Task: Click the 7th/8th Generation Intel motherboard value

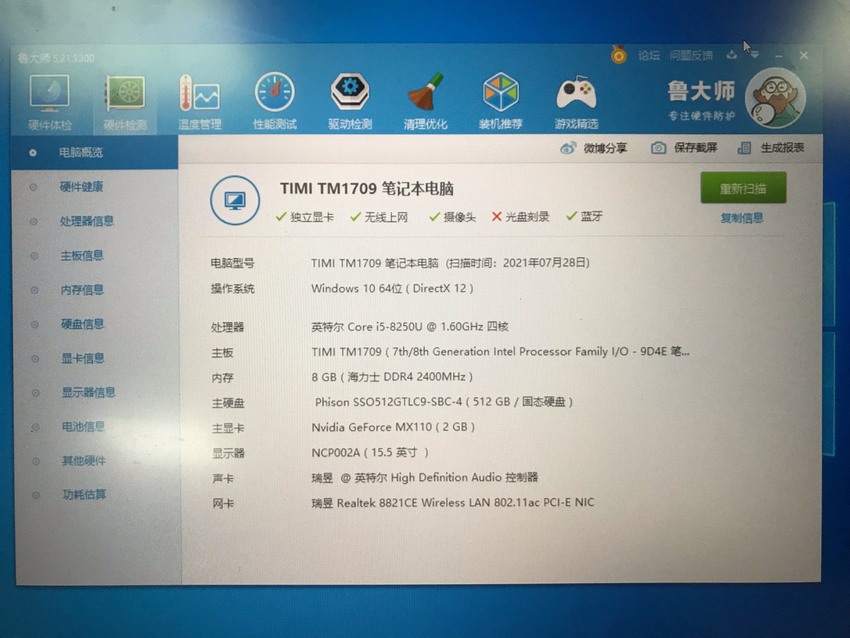Action: [x=500, y=352]
